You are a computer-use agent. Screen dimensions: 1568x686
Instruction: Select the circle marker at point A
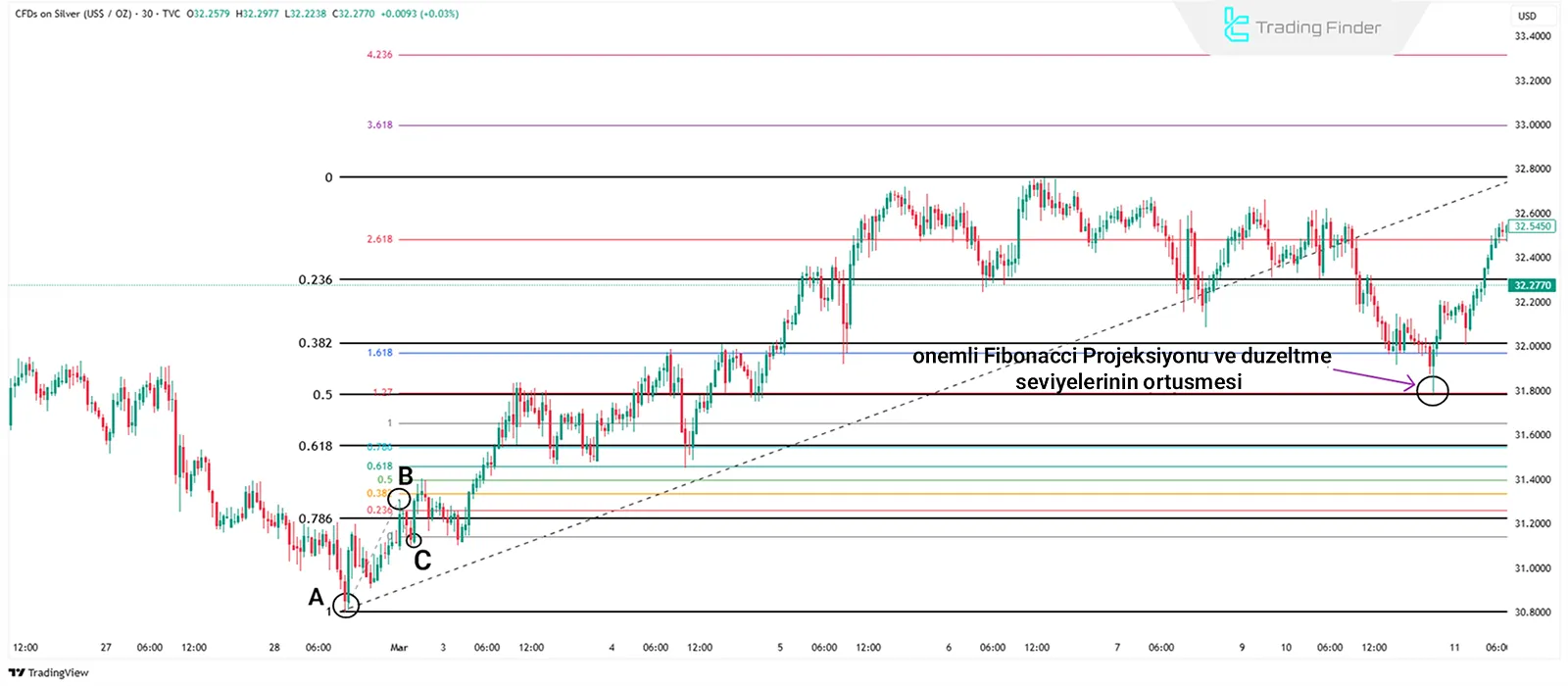point(346,606)
